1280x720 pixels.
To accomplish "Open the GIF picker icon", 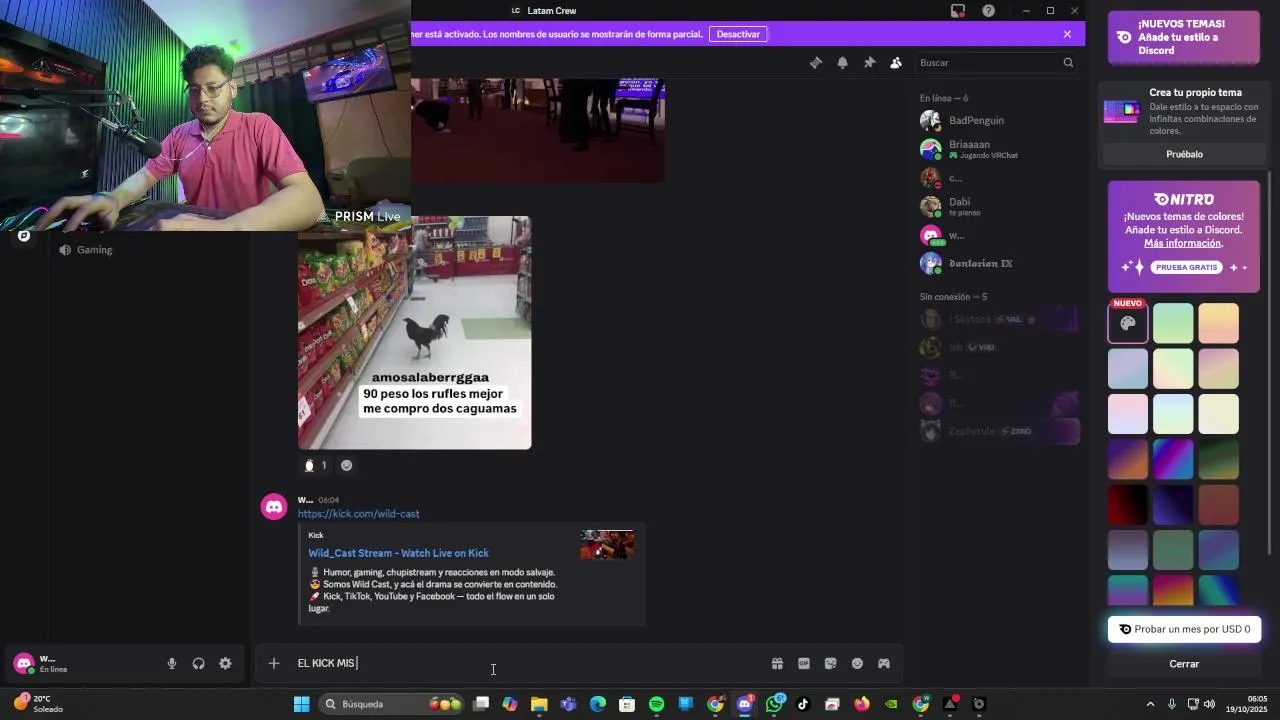I will [803, 663].
